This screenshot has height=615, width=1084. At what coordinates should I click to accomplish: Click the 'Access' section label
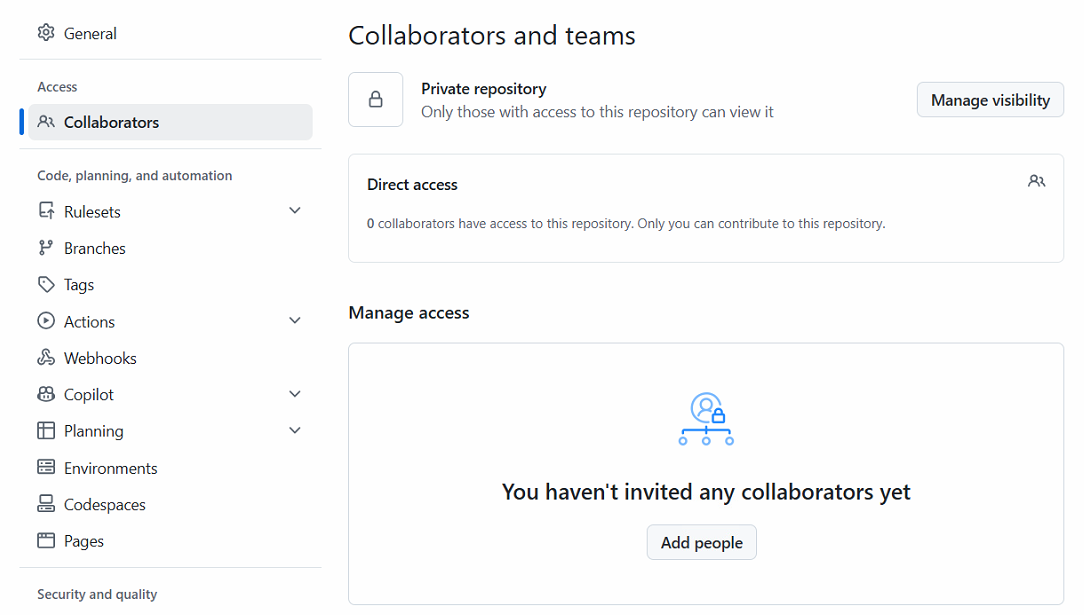click(57, 87)
